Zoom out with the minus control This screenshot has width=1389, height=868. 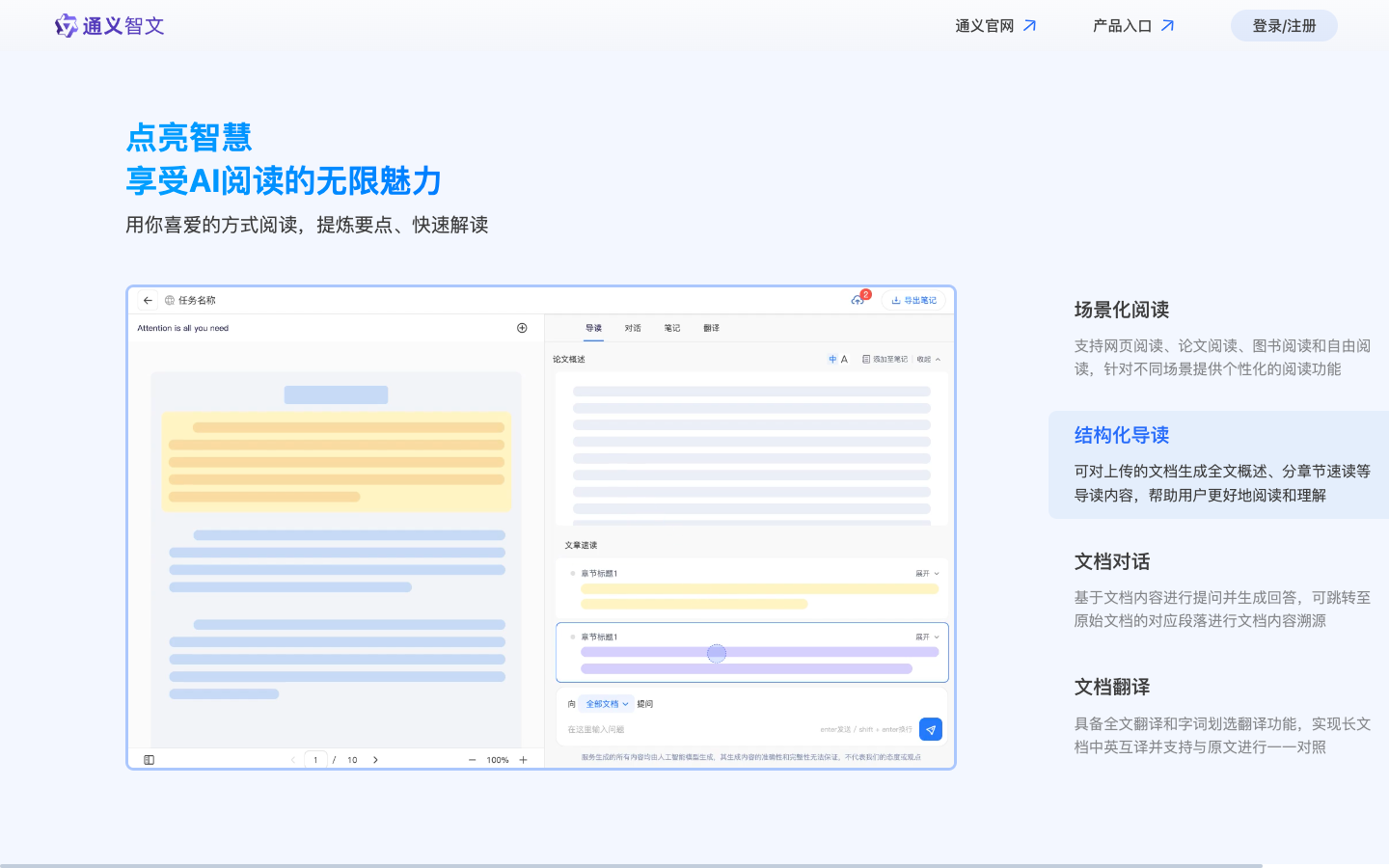click(x=472, y=759)
